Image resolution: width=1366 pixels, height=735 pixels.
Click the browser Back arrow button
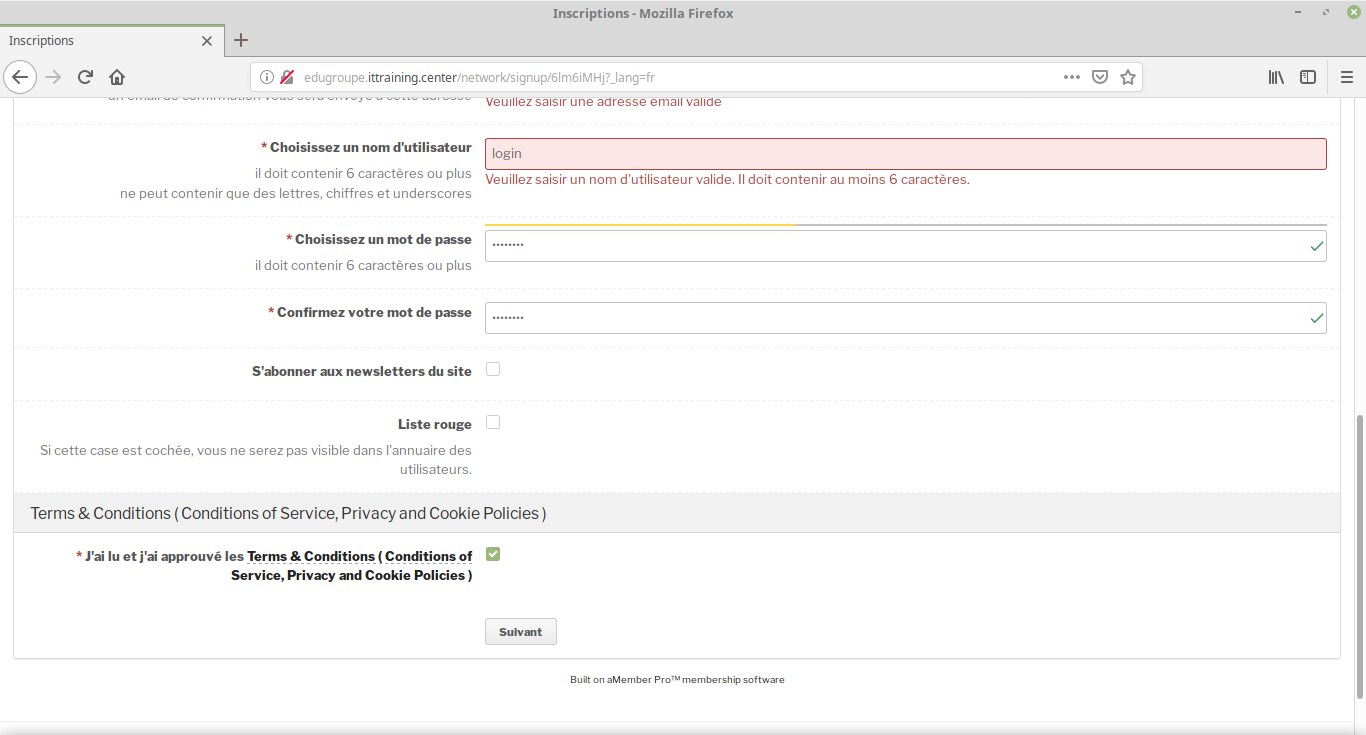(x=20, y=77)
